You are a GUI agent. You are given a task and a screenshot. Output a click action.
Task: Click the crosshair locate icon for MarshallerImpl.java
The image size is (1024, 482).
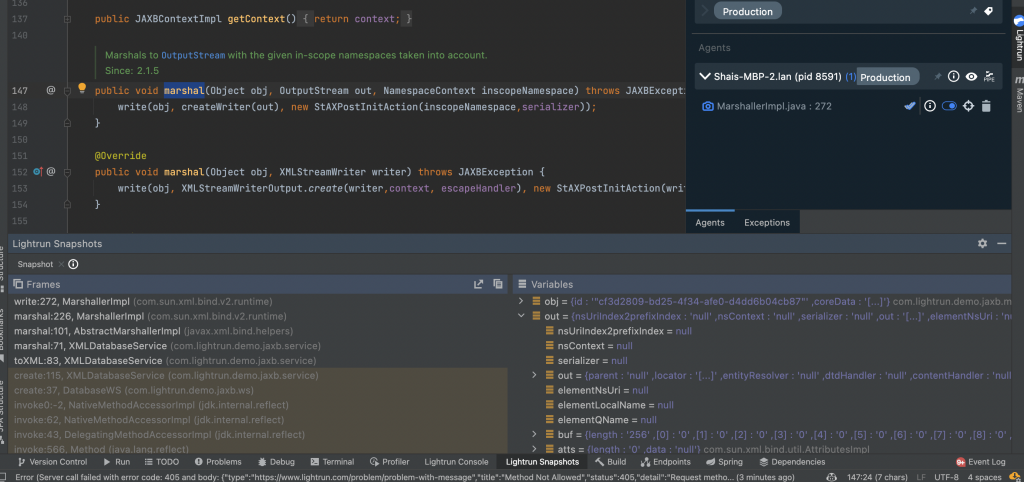tap(968, 106)
